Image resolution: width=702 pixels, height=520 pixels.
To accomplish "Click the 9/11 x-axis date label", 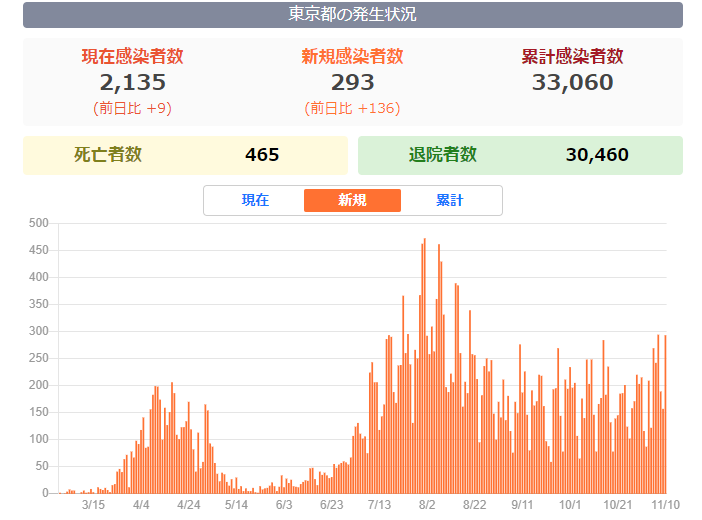I will pyautogui.click(x=522, y=505).
